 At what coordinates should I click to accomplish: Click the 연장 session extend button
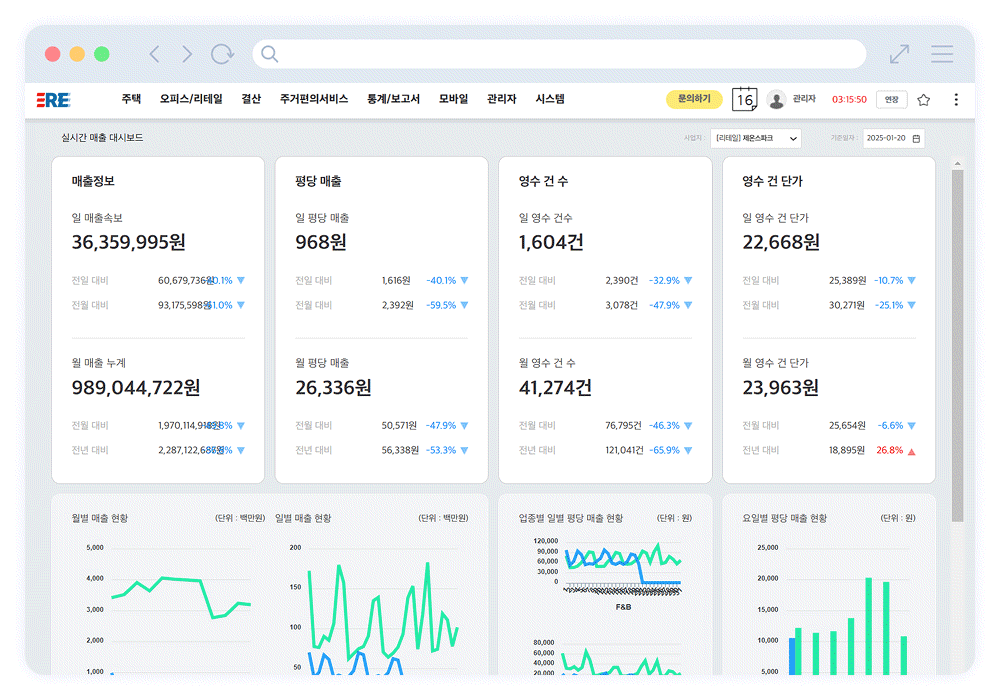[x=891, y=99]
